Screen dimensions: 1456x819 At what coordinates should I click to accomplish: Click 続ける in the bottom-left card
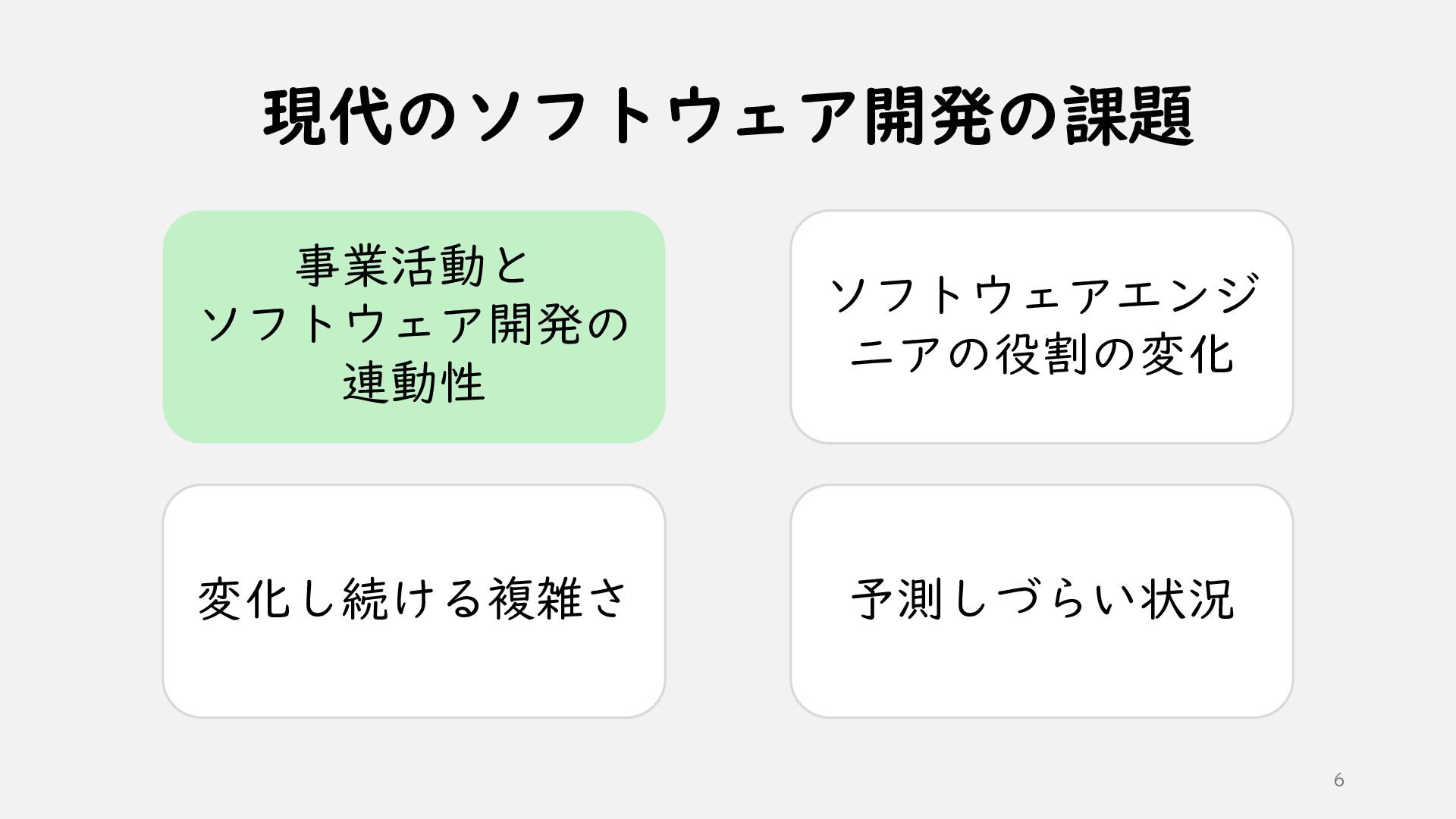[413, 599]
